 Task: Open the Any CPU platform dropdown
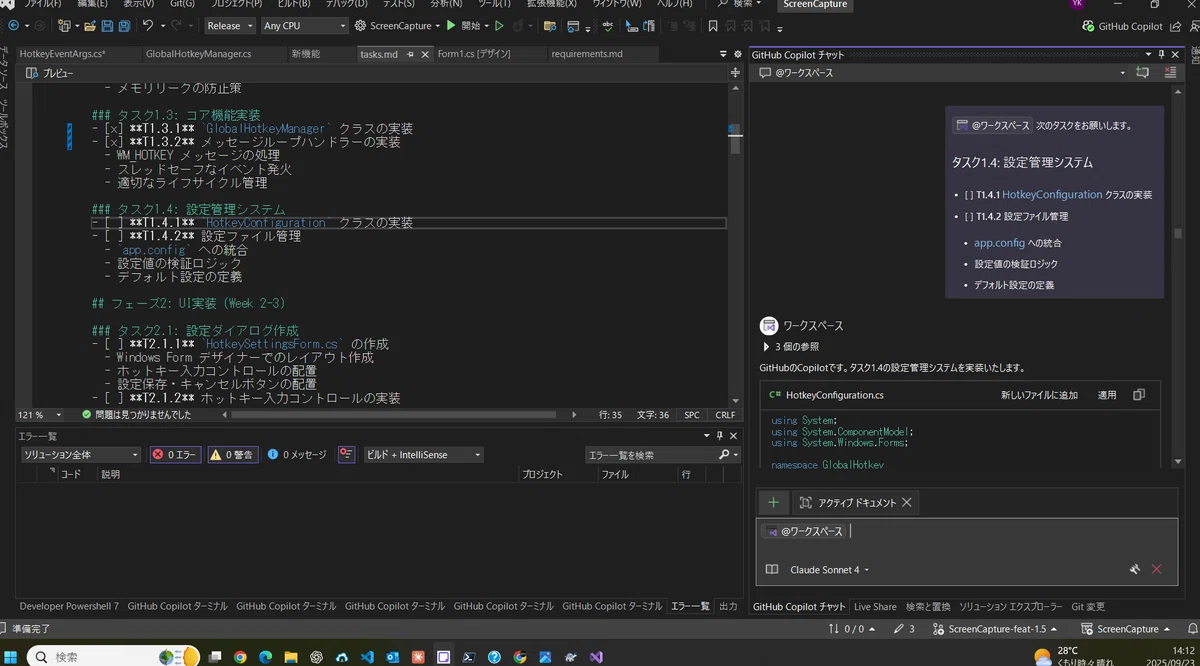[304, 26]
